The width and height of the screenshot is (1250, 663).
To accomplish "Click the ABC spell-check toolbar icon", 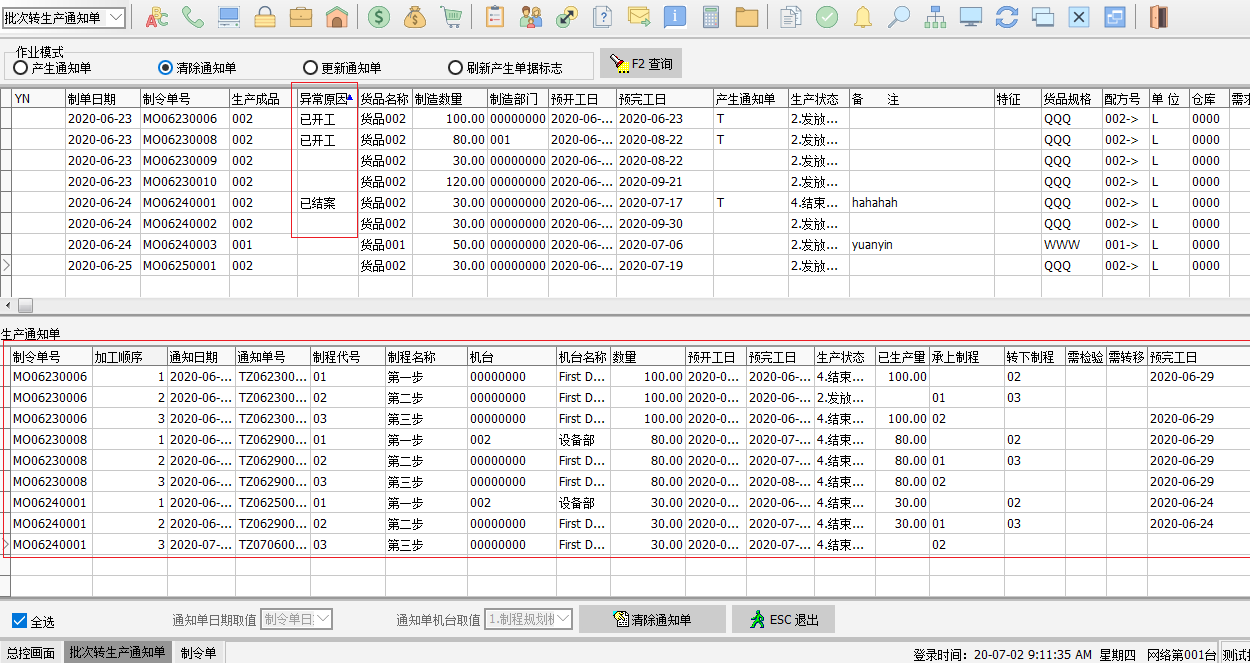I will point(157,17).
